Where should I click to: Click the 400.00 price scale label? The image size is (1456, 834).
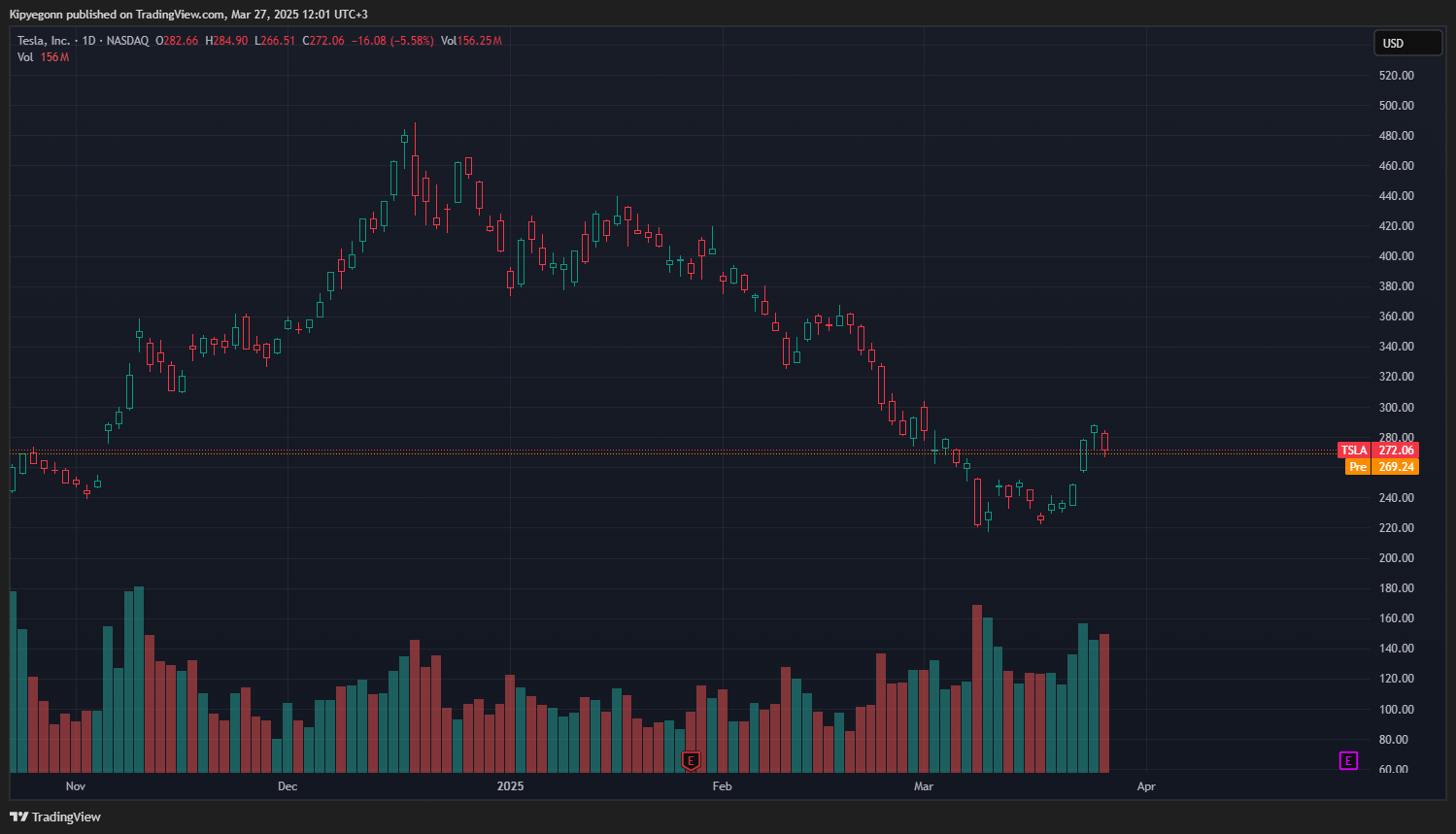(1397, 256)
